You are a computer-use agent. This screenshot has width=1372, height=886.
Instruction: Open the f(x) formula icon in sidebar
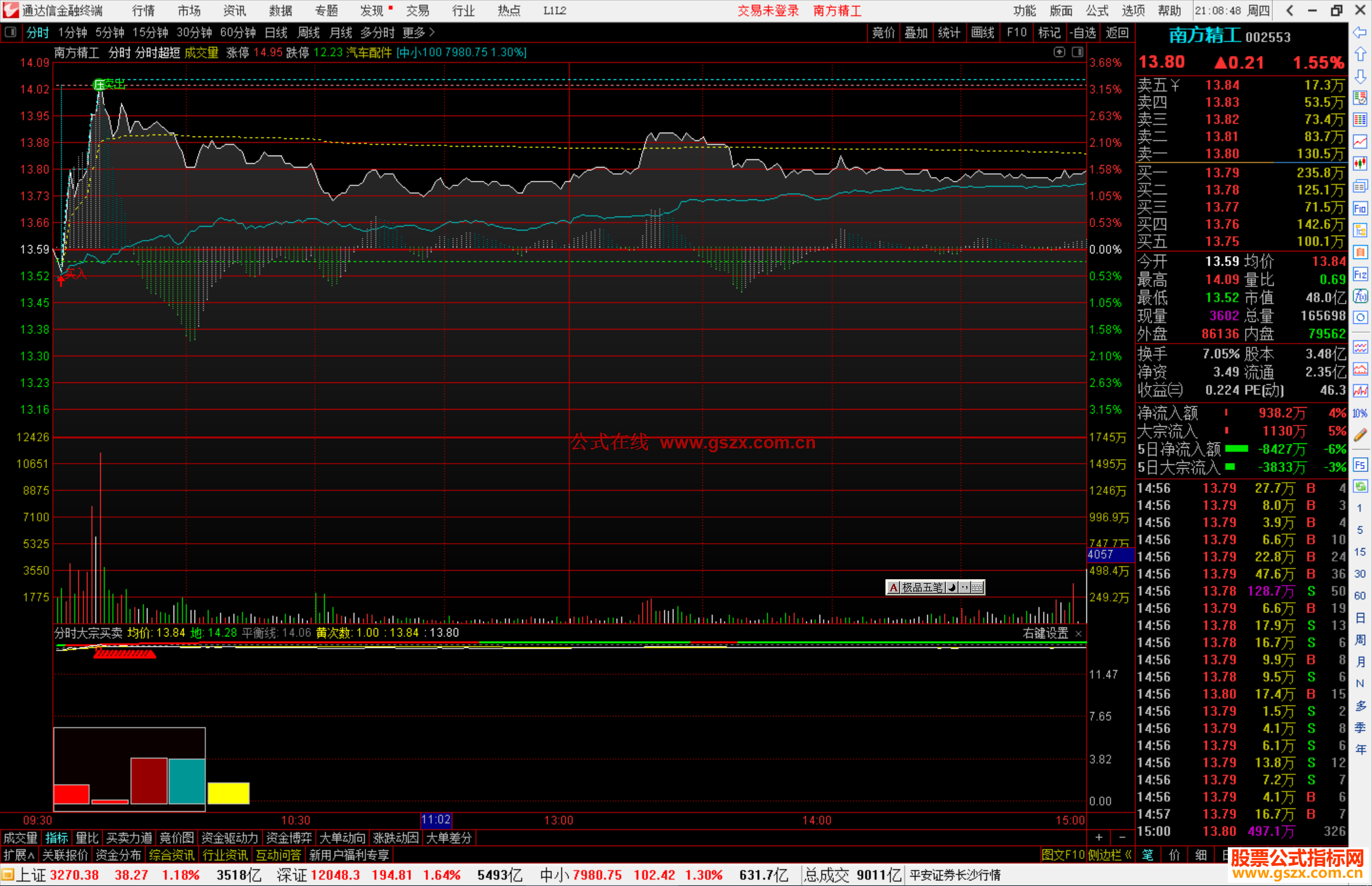[1360, 296]
